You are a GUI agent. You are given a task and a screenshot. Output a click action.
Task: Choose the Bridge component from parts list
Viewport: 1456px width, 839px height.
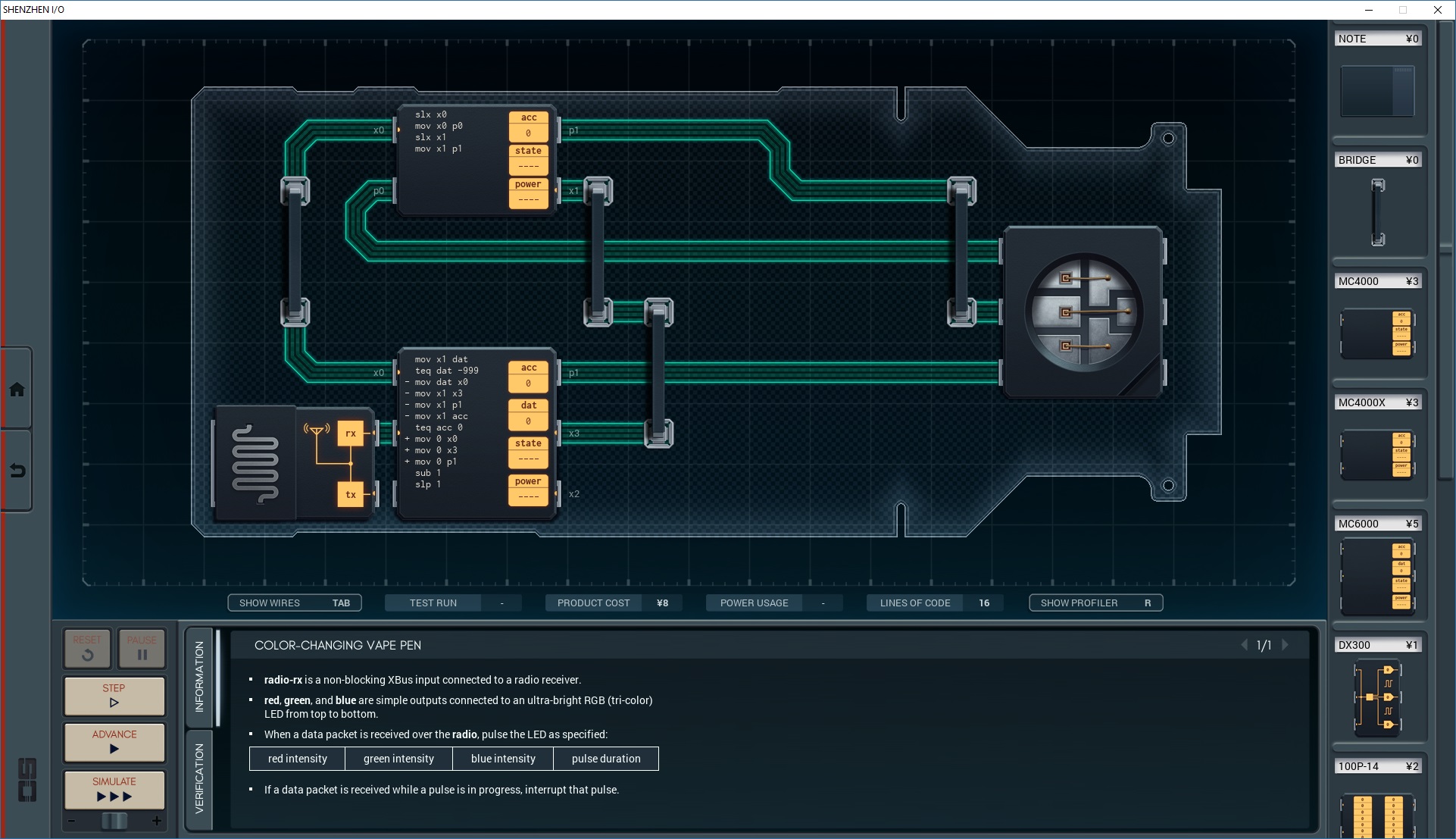(1377, 211)
